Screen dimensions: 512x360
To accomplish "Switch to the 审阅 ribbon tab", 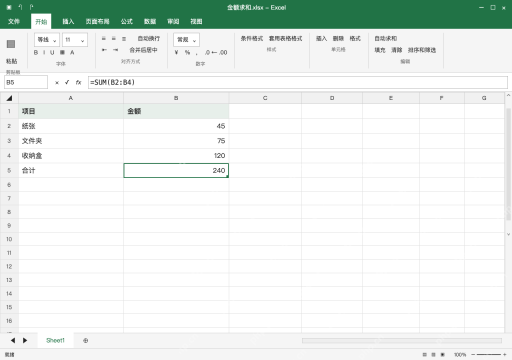I will [x=173, y=22].
